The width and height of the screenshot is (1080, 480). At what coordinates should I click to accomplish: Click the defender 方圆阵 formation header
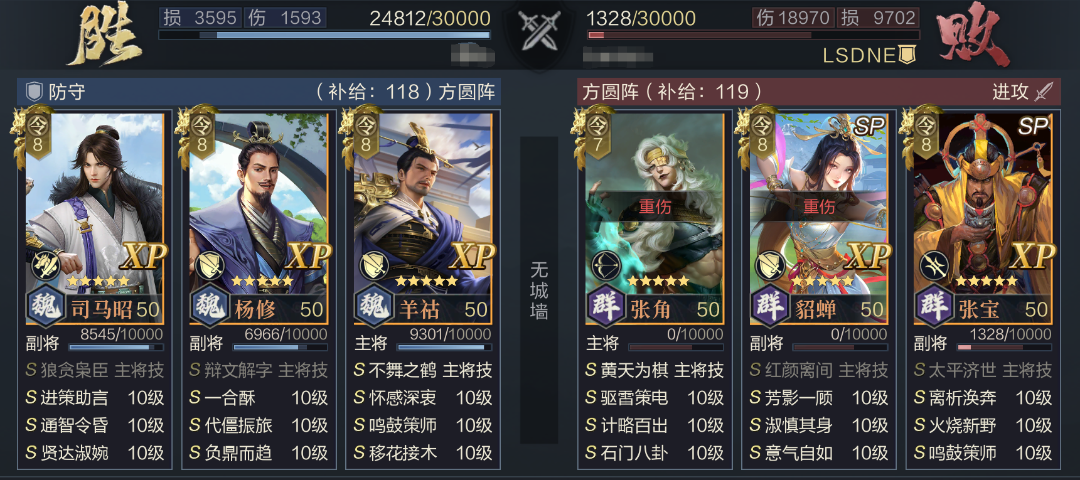tap(466, 92)
